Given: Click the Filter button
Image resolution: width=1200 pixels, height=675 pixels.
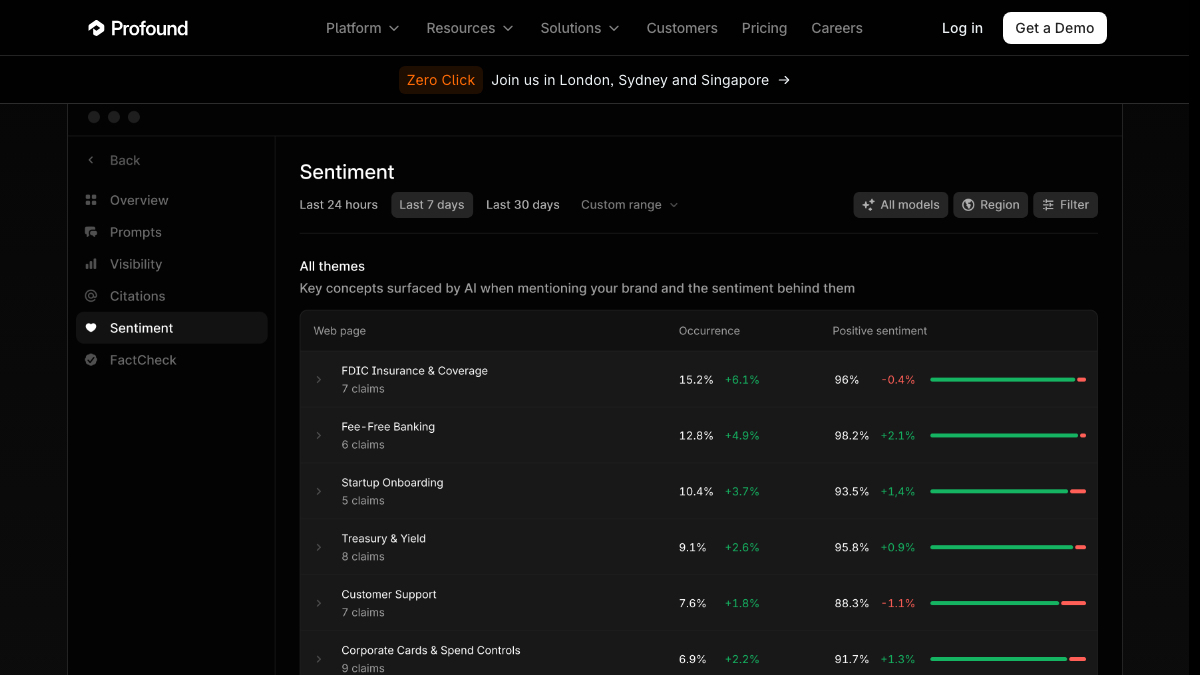Looking at the screenshot, I should tap(1066, 205).
